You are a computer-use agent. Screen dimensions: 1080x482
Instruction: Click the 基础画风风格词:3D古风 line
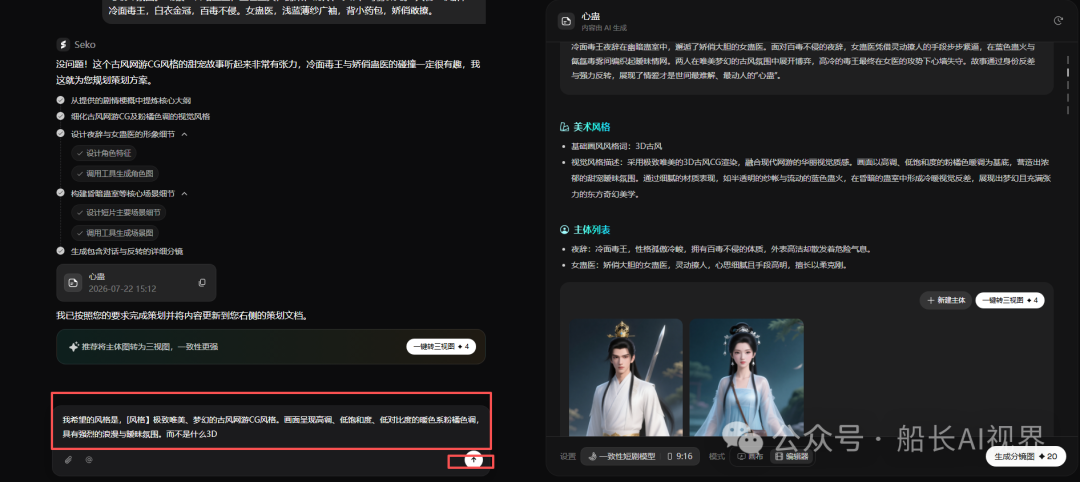[x=617, y=147]
